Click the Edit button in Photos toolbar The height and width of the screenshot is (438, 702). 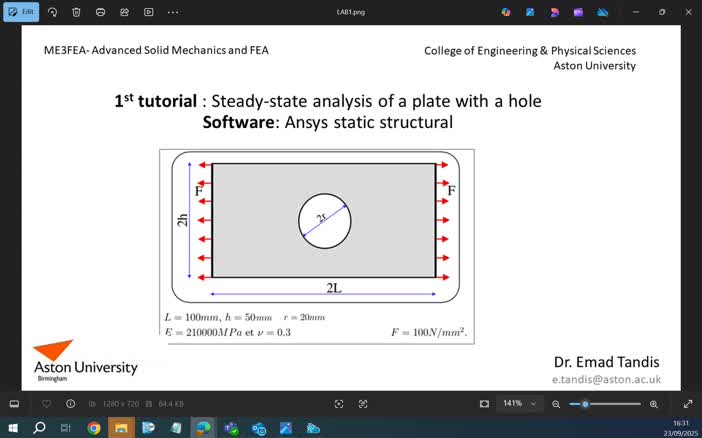pos(21,12)
